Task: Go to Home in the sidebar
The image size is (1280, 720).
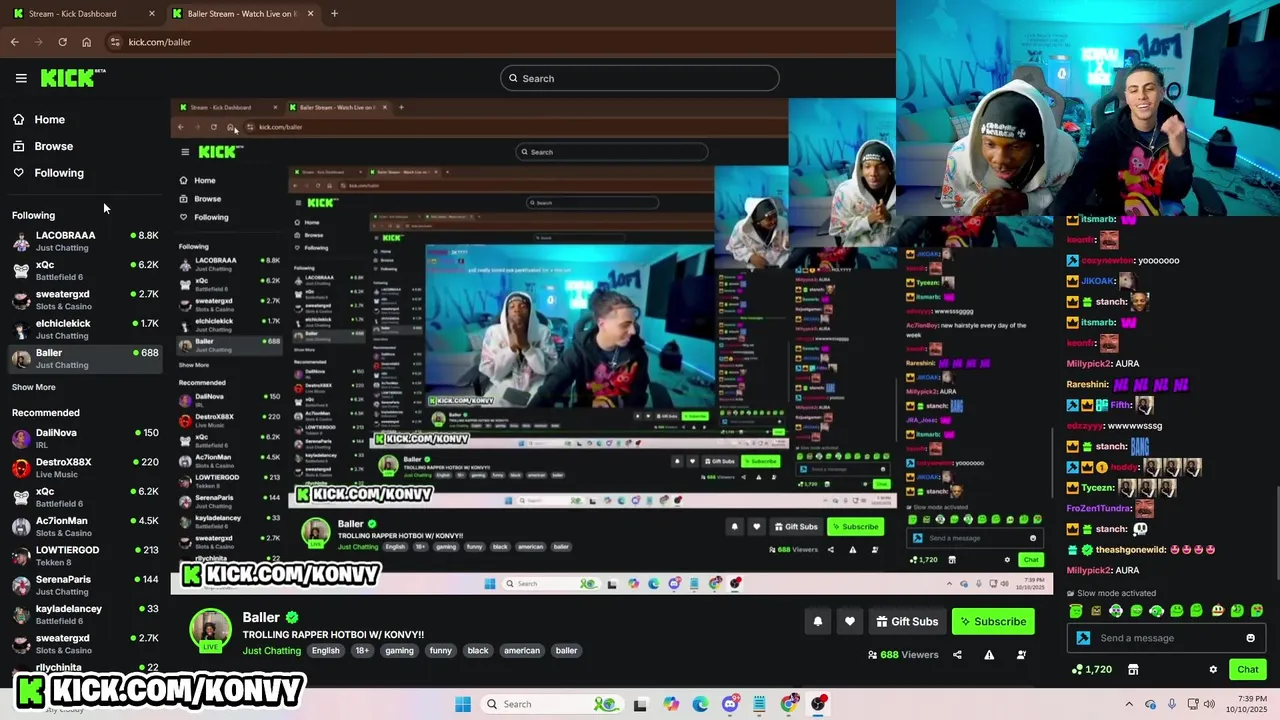Action: pyautogui.click(x=49, y=120)
